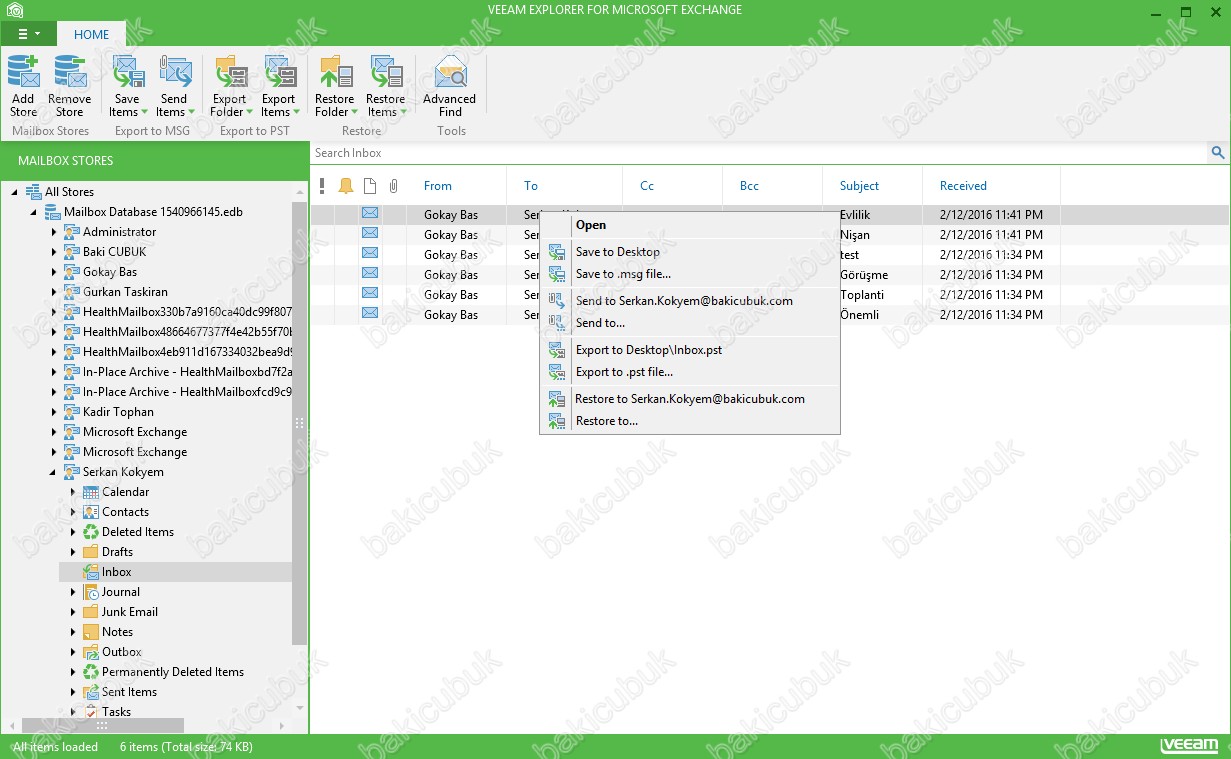Click the envelope icon in the Nişan row

(x=370, y=234)
